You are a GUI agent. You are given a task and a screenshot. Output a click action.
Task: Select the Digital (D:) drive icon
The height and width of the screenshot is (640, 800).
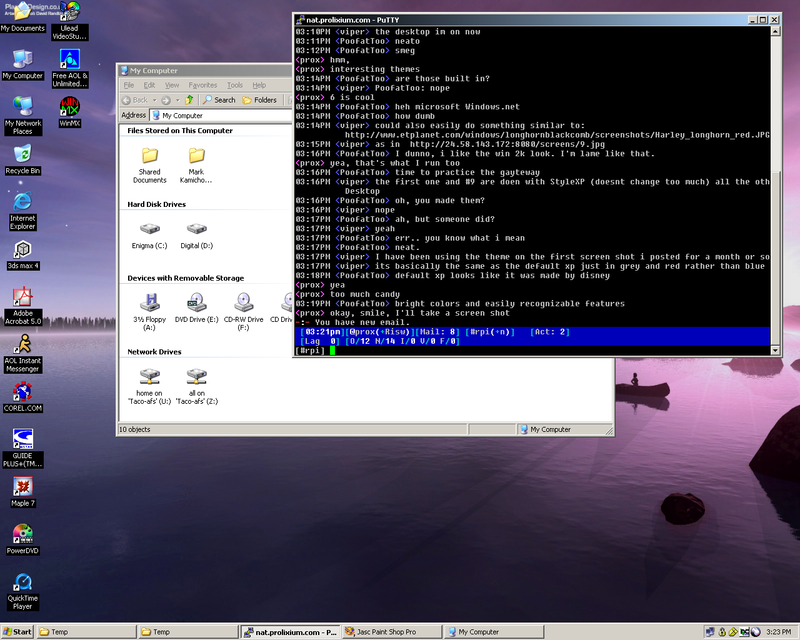(x=196, y=232)
